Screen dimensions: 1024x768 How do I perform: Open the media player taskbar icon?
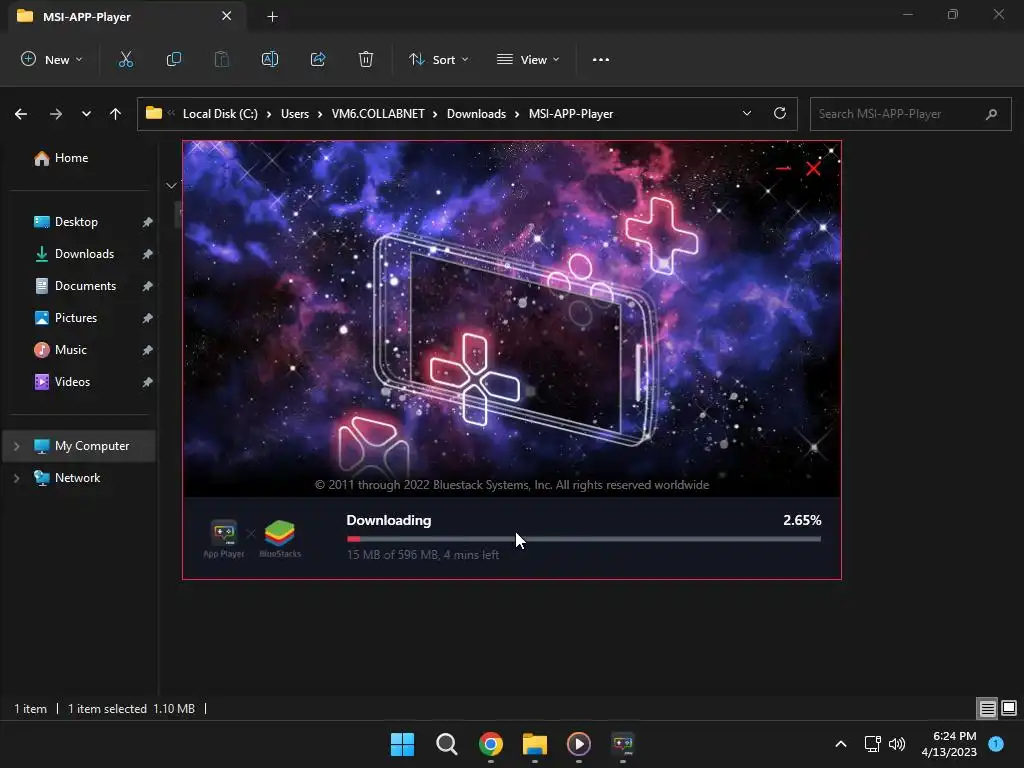(579, 744)
